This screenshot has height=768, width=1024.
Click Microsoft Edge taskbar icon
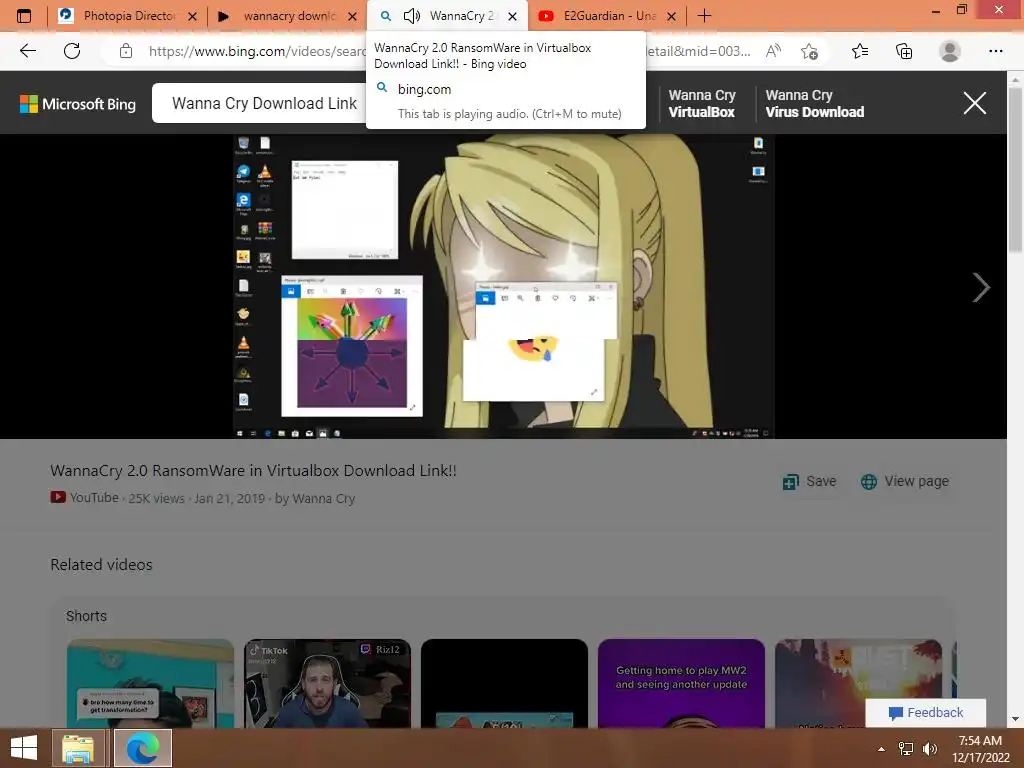[143, 748]
